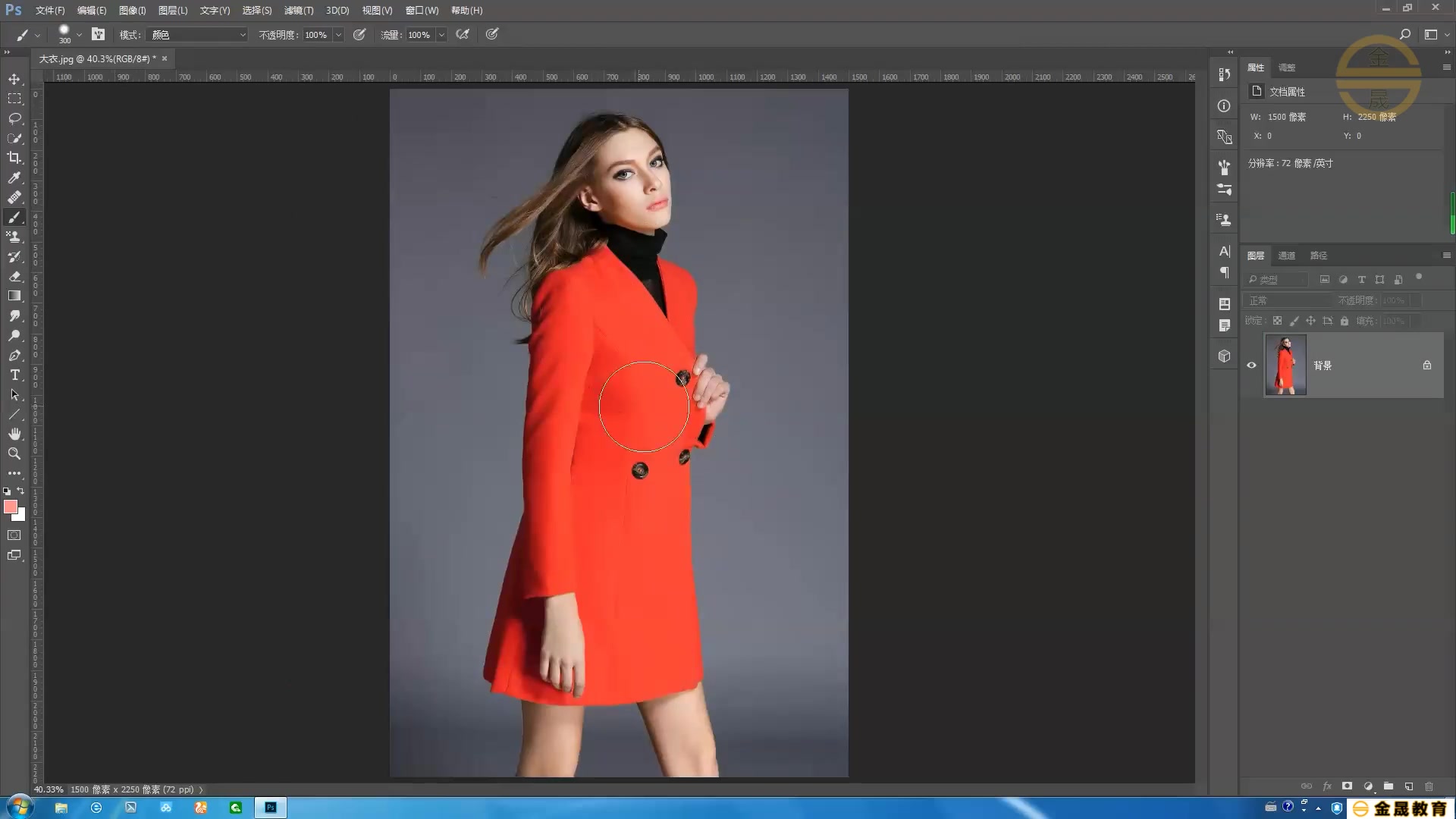The width and height of the screenshot is (1456, 819).
Task: Create a new fill or adjustment layer
Action: [x=1368, y=786]
